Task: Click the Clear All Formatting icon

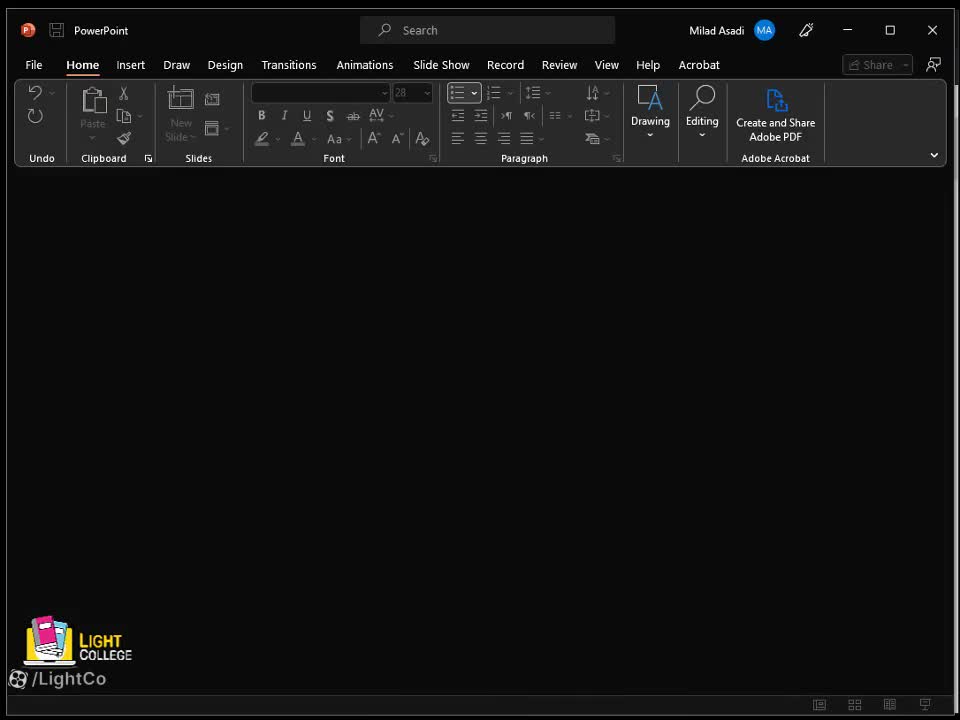Action: pyautogui.click(x=422, y=139)
